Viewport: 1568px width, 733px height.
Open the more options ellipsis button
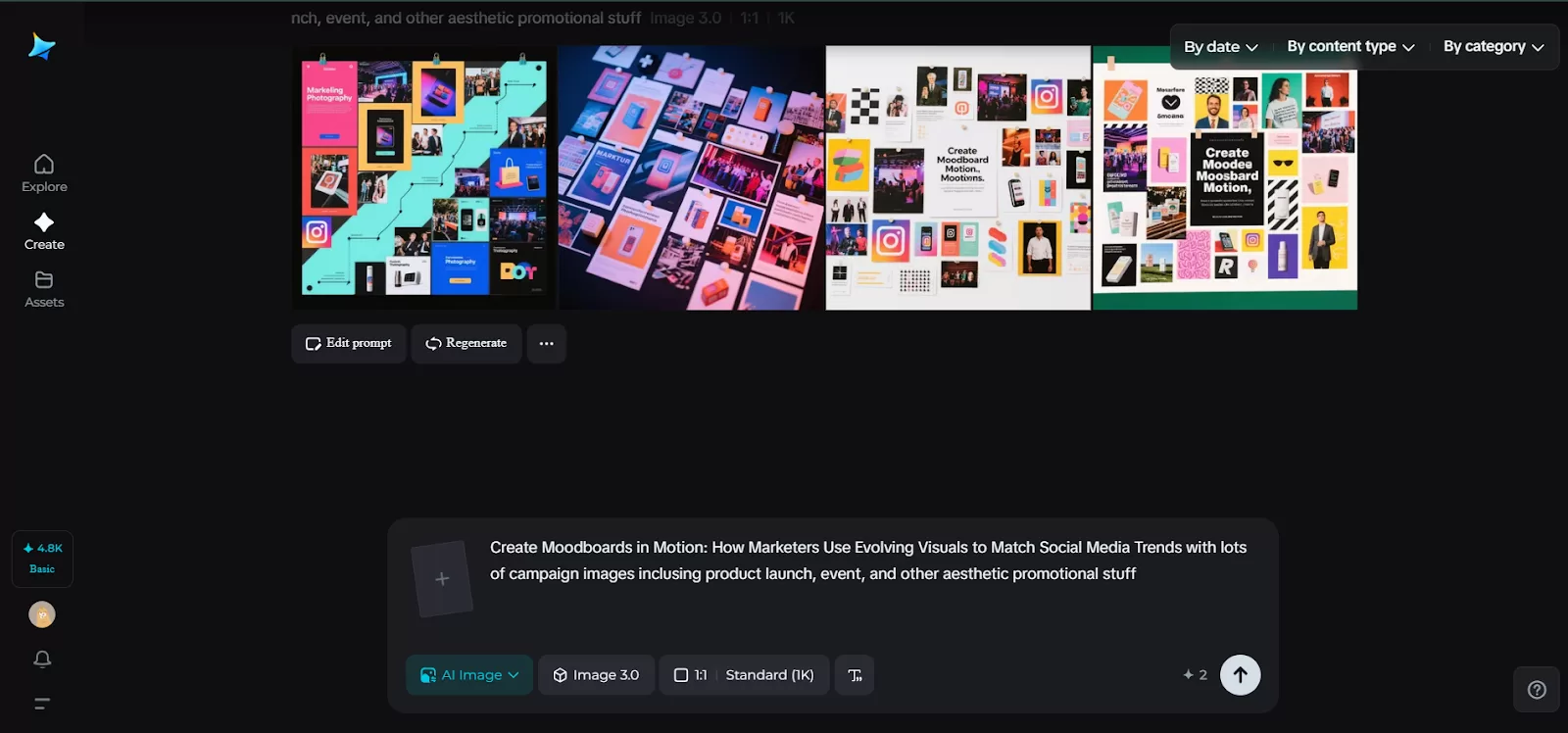[x=547, y=344]
